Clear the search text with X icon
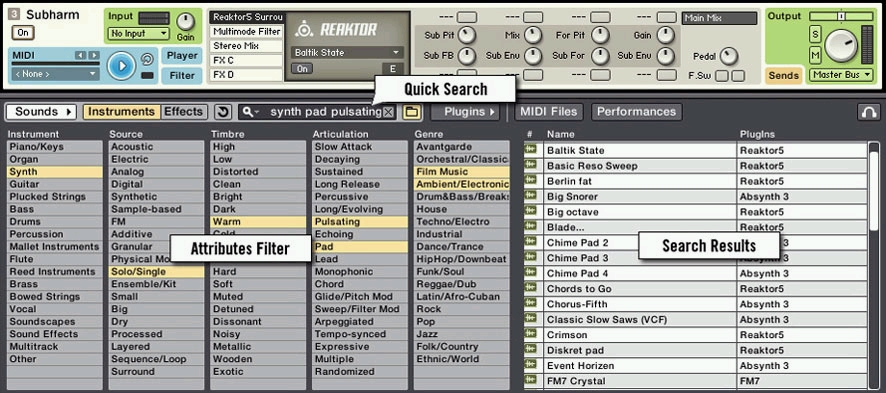This screenshot has width=886, height=393. (x=388, y=112)
